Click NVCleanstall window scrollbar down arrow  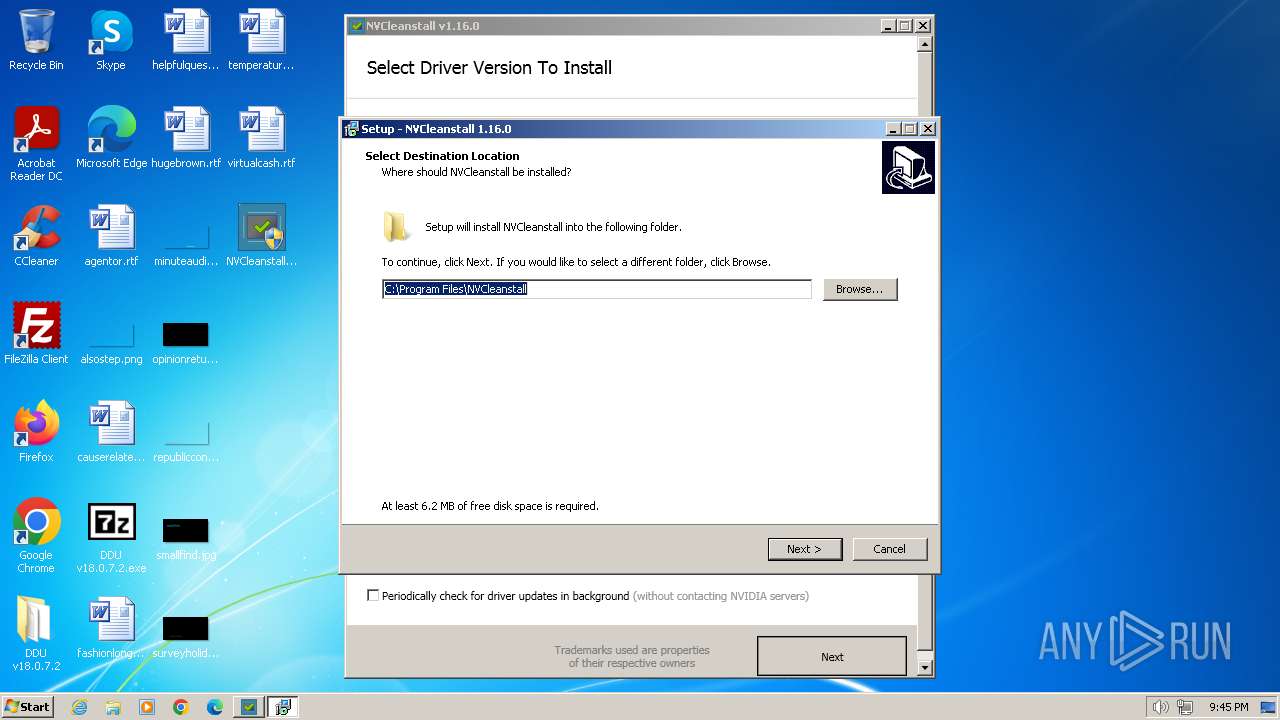point(925,667)
